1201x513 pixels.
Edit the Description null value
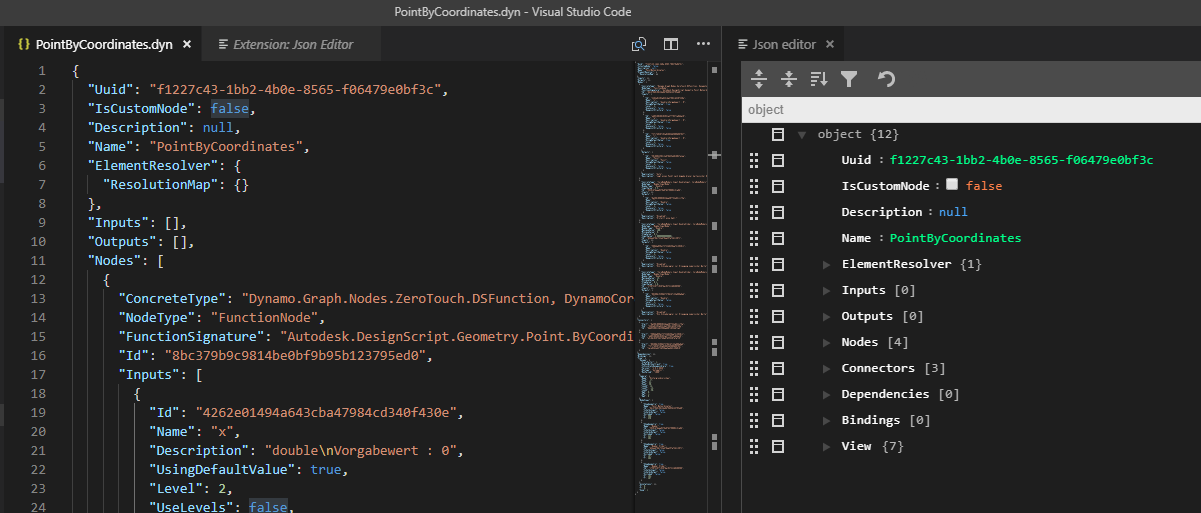point(953,212)
